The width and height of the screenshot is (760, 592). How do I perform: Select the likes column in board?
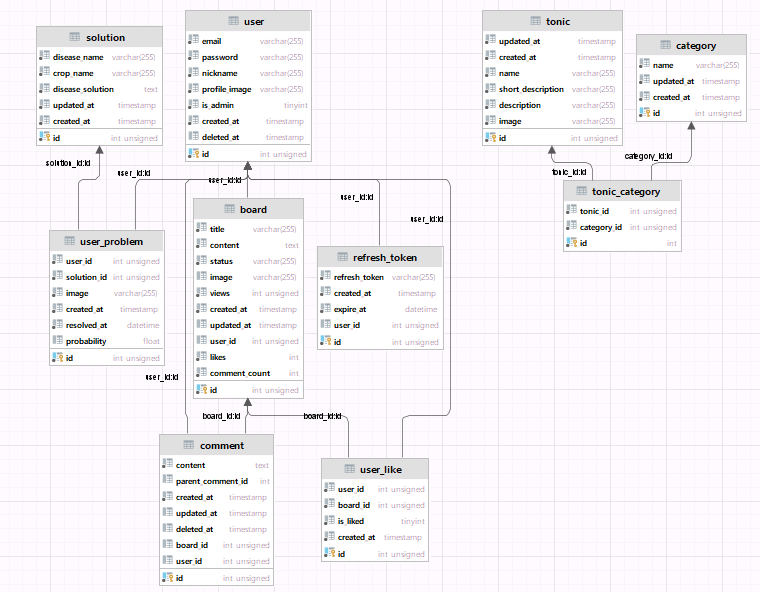pos(248,357)
